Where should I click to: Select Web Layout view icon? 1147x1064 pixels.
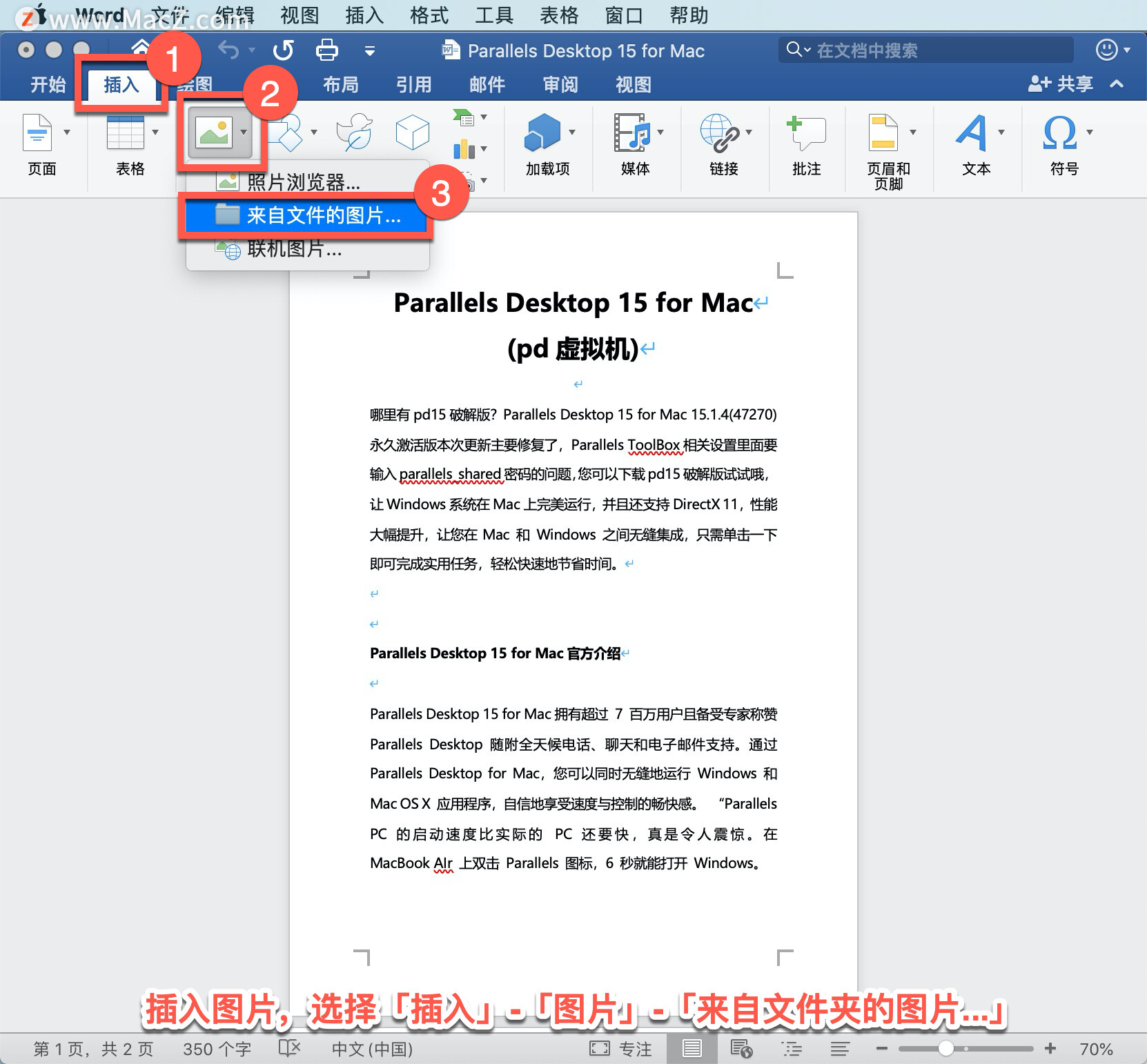tap(741, 1048)
